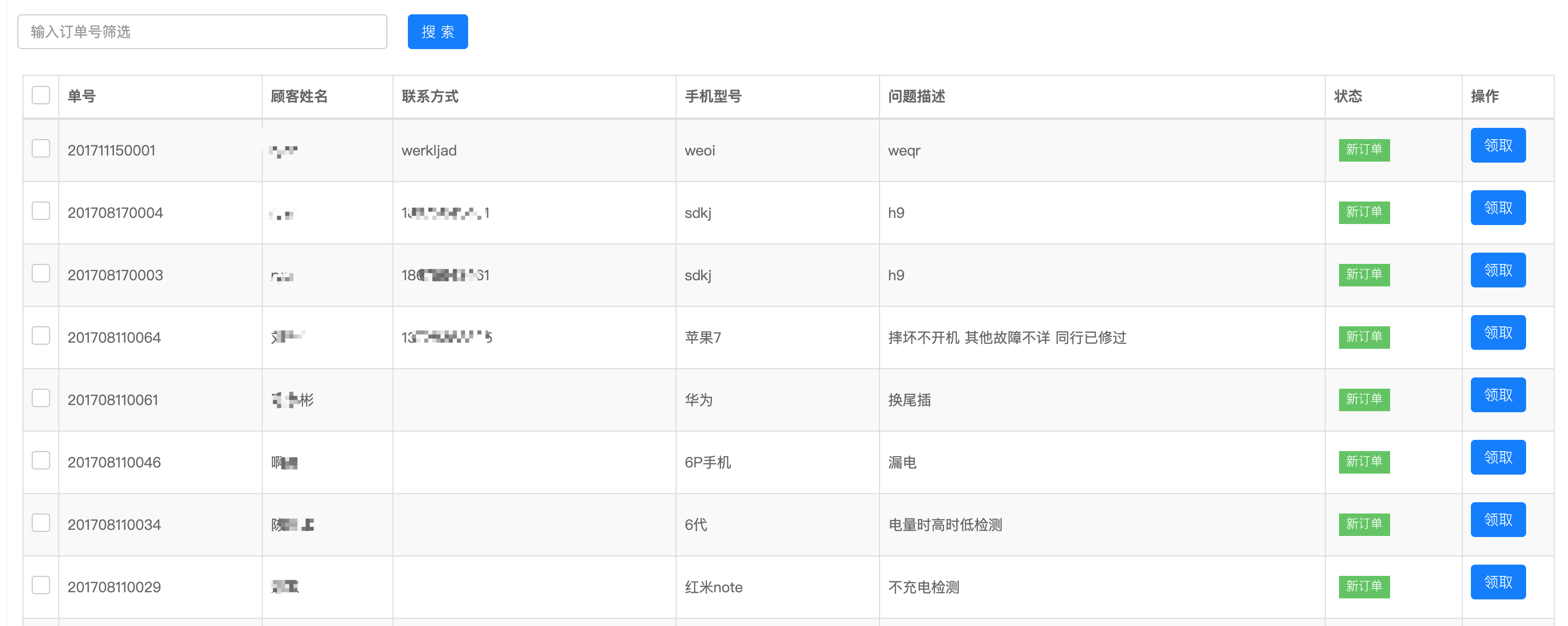
Task: Click 领取 button for the 红米note order
Action: point(1497,582)
